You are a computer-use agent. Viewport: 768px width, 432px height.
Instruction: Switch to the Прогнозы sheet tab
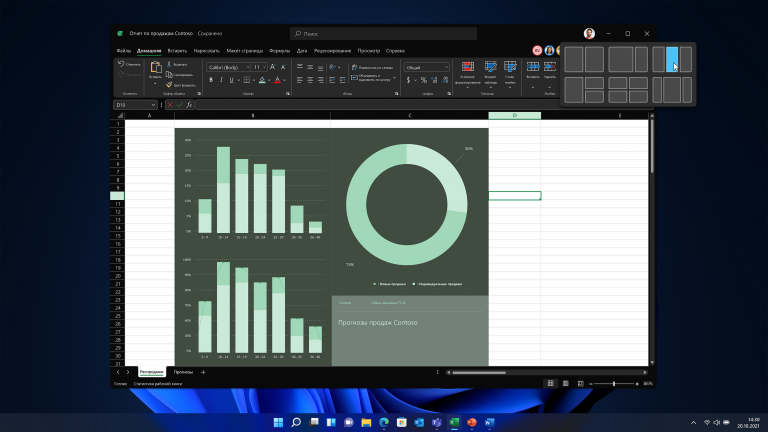point(183,372)
